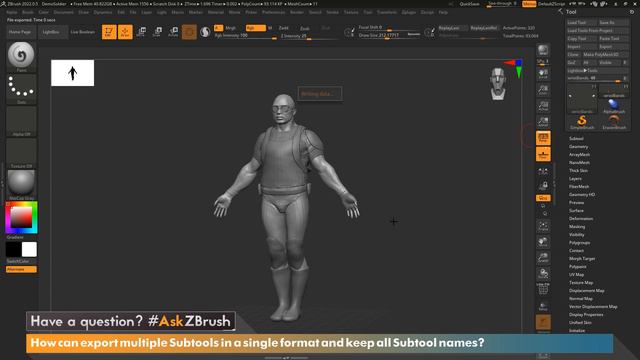
Task: Select the Draw mode button
Action: pos(125,32)
